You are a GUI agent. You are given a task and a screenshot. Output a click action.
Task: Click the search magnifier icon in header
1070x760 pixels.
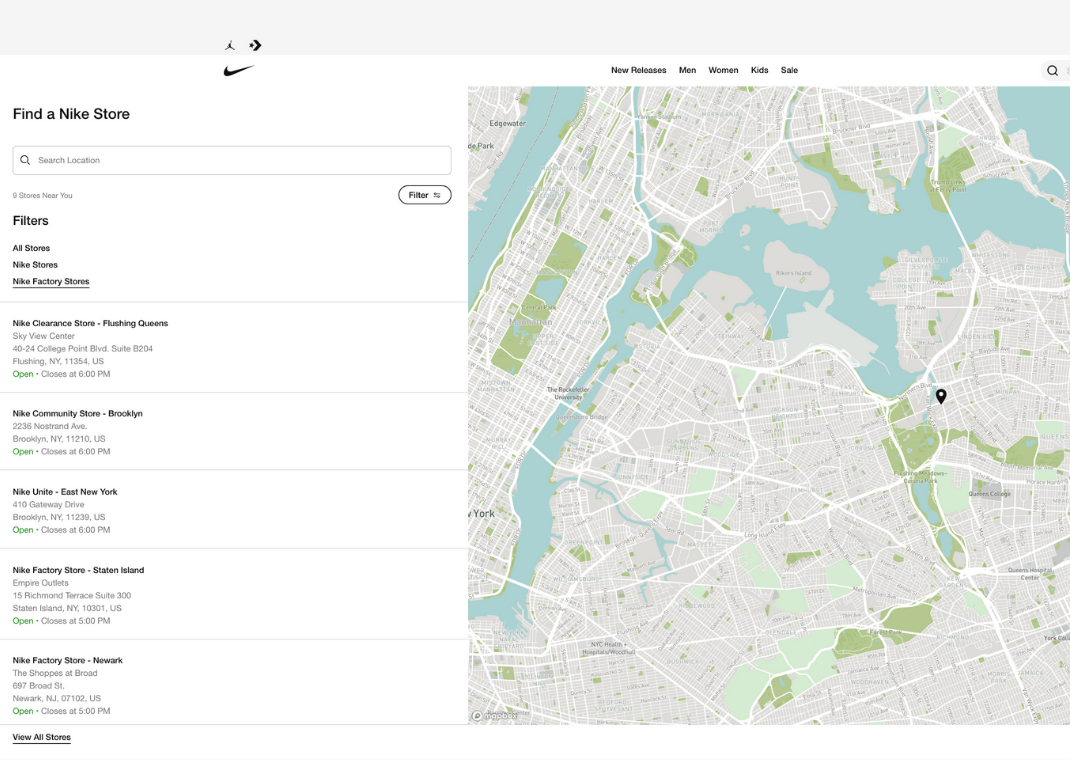click(x=1052, y=71)
